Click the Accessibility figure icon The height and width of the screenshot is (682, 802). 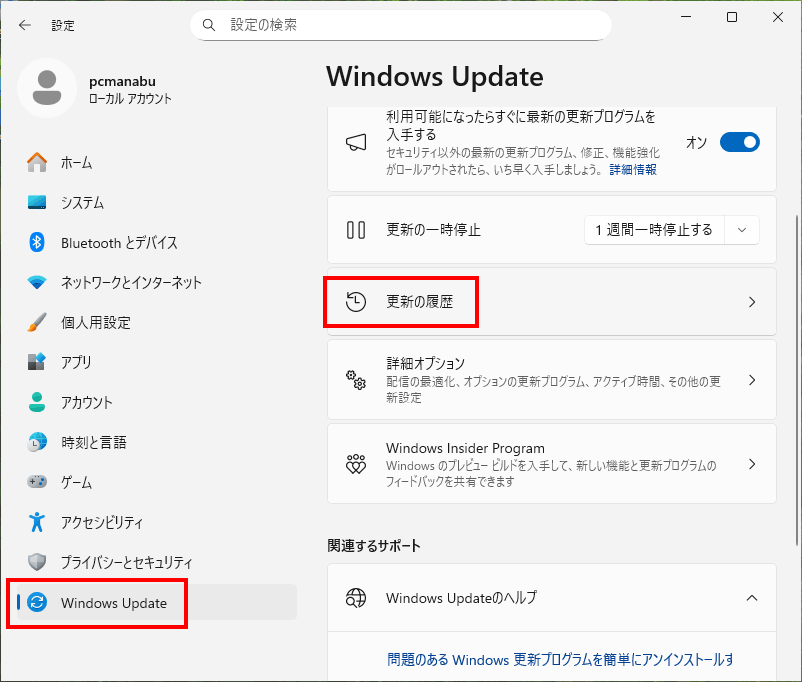coord(37,522)
